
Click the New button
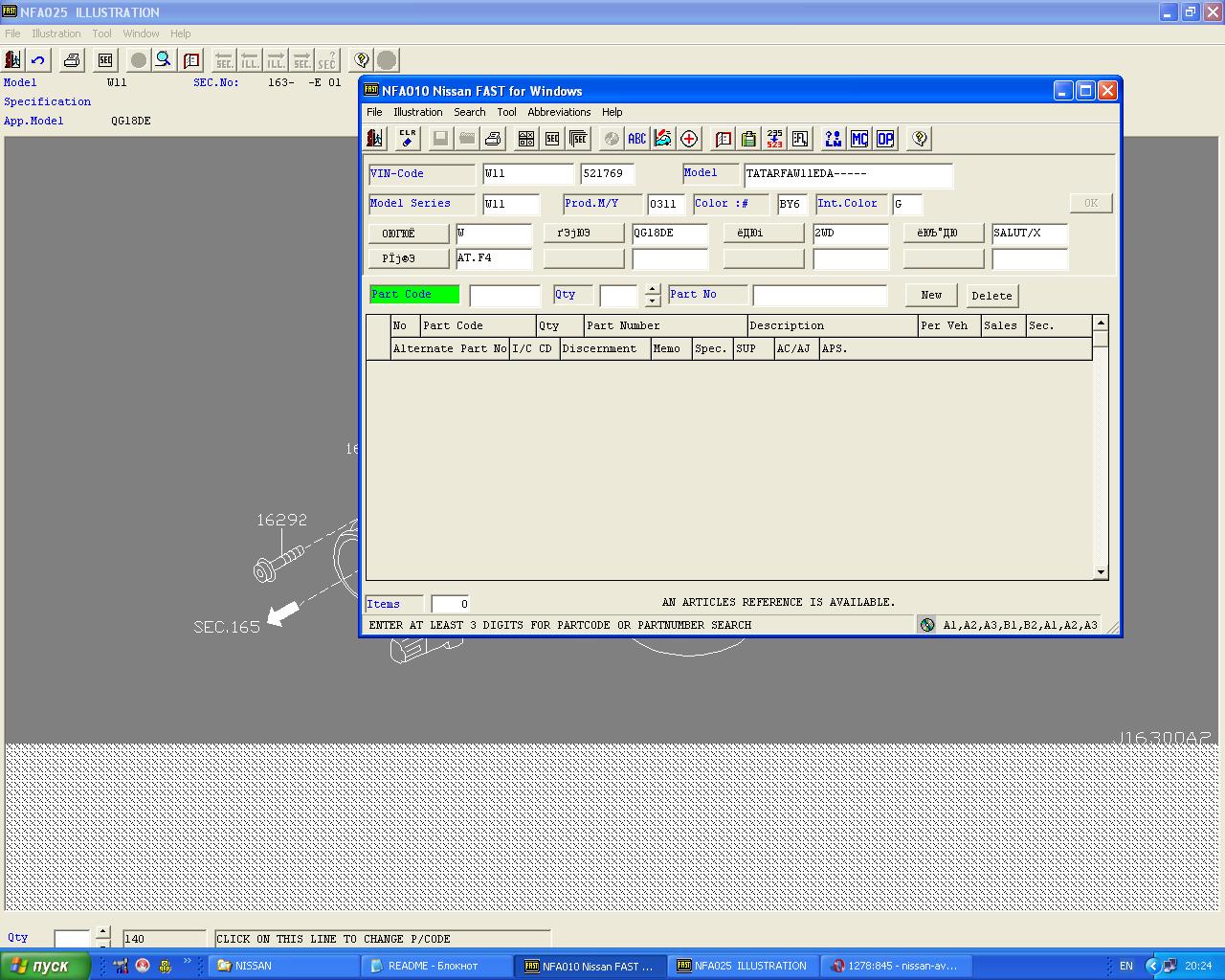pos(931,295)
